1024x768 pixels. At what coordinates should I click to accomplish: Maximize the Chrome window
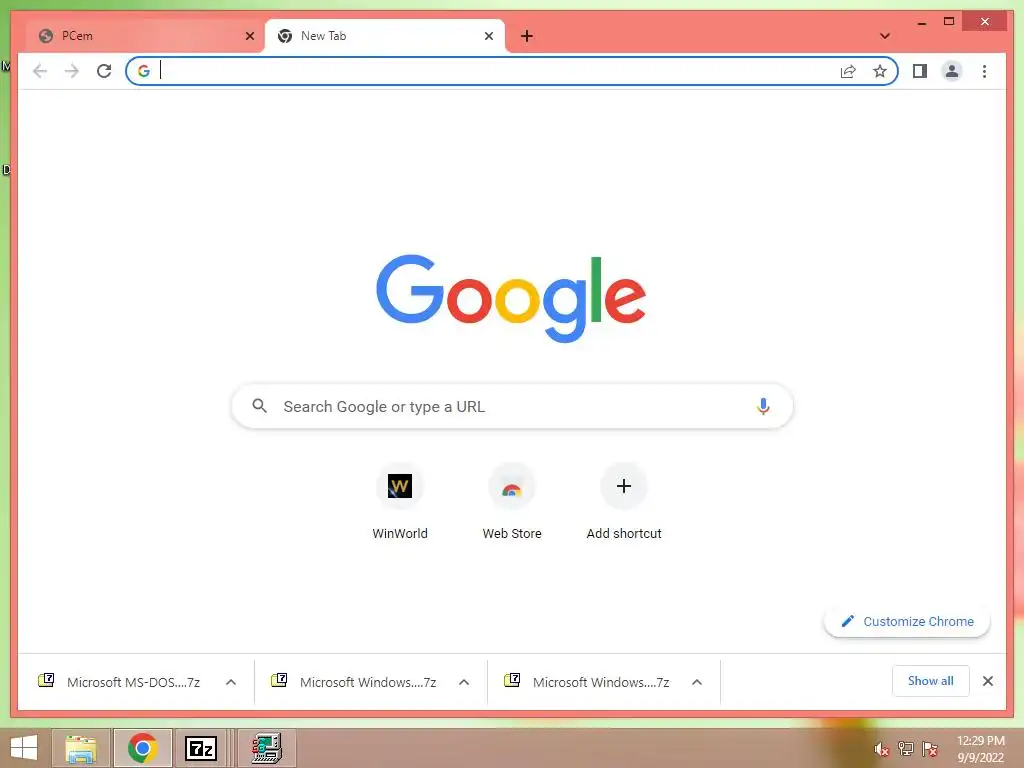pos(949,22)
